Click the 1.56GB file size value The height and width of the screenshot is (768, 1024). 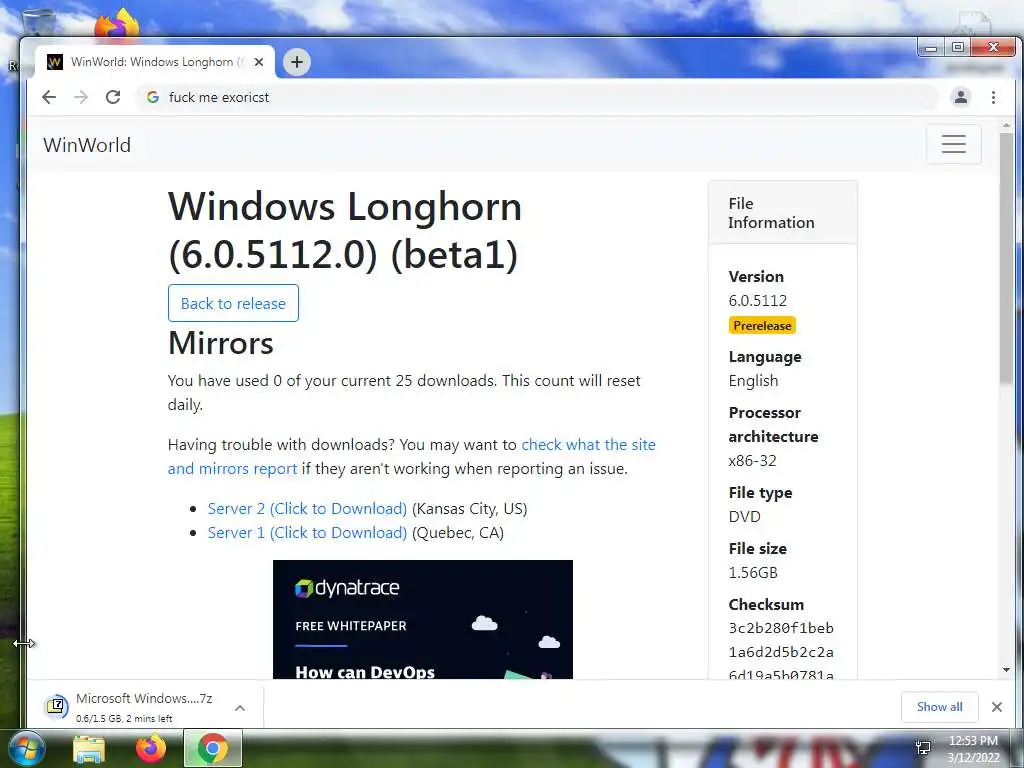click(753, 573)
